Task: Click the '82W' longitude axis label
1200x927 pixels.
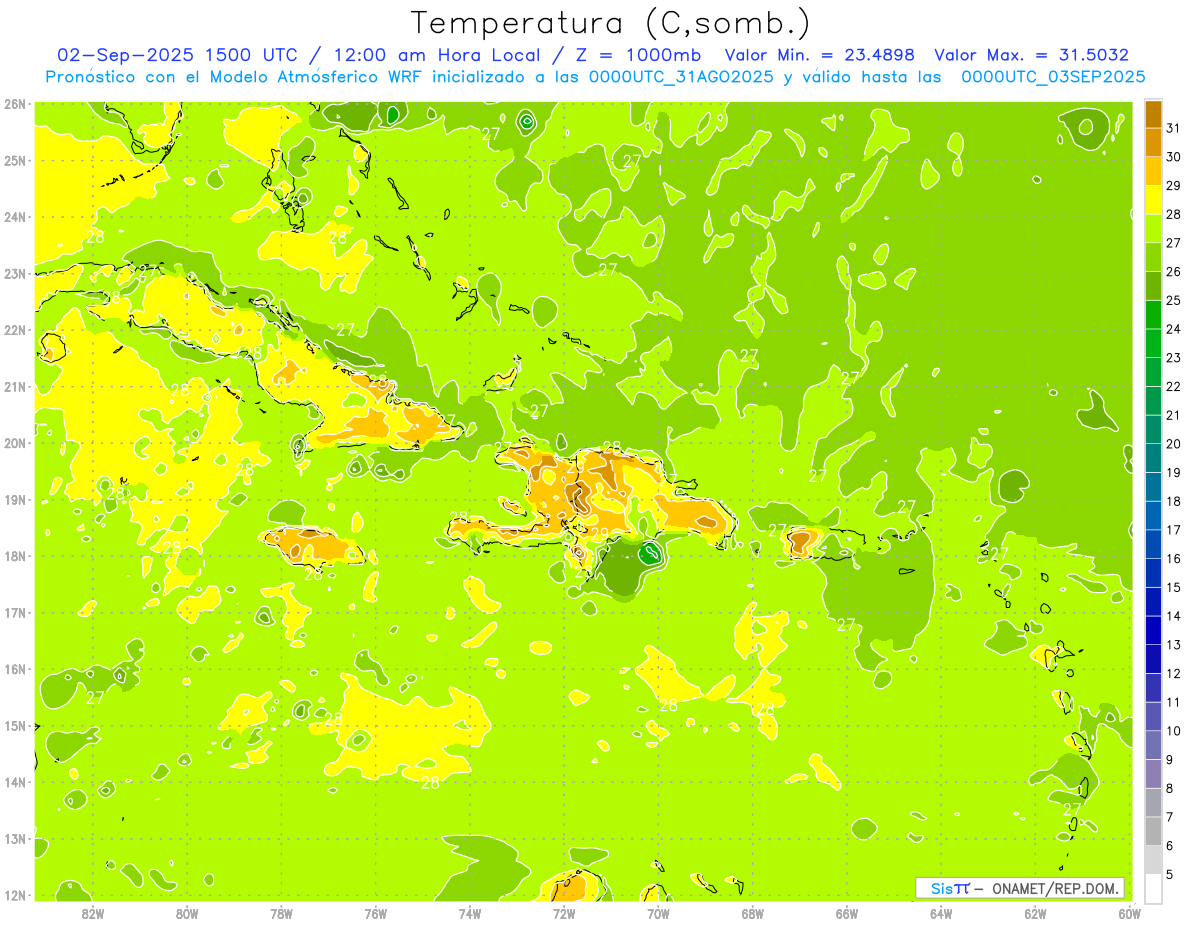Action: click(x=93, y=913)
